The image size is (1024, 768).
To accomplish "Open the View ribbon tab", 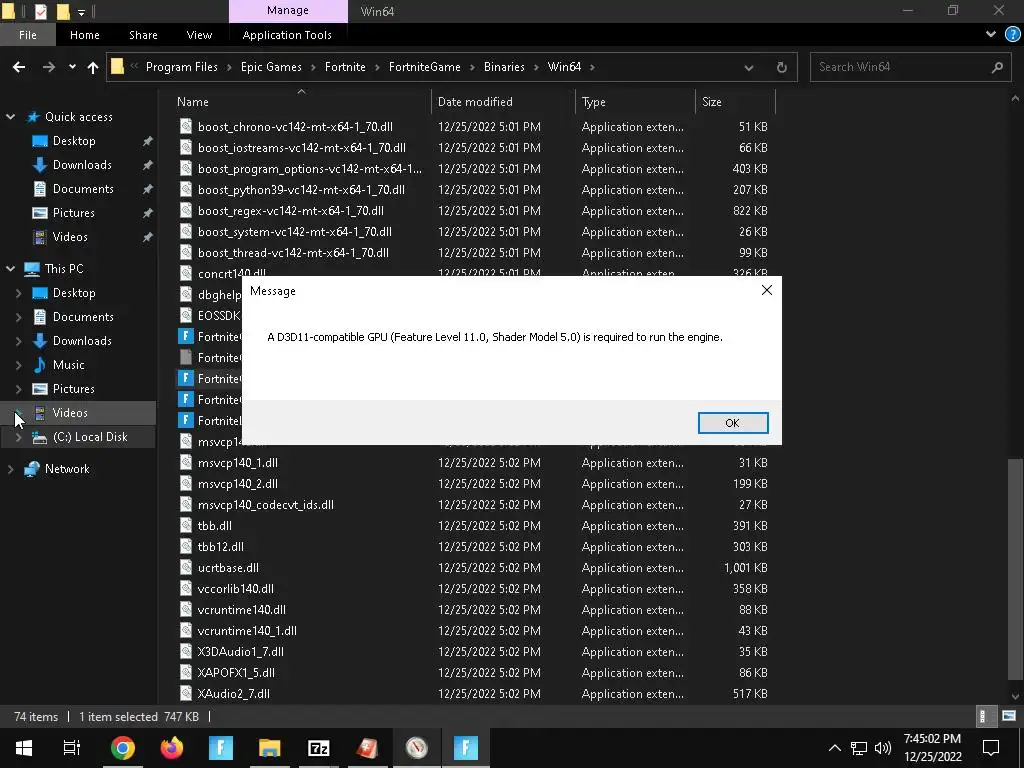I will click(199, 35).
